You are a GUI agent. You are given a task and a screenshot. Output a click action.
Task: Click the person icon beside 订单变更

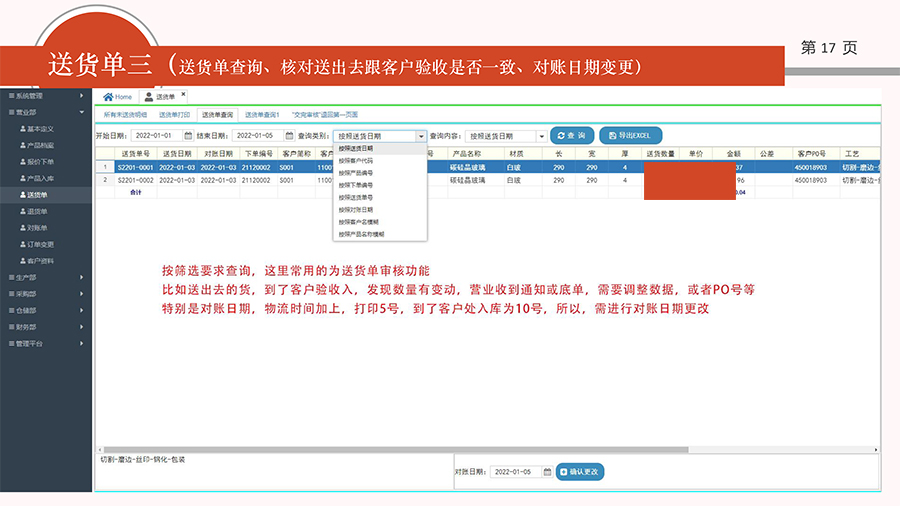(23, 244)
